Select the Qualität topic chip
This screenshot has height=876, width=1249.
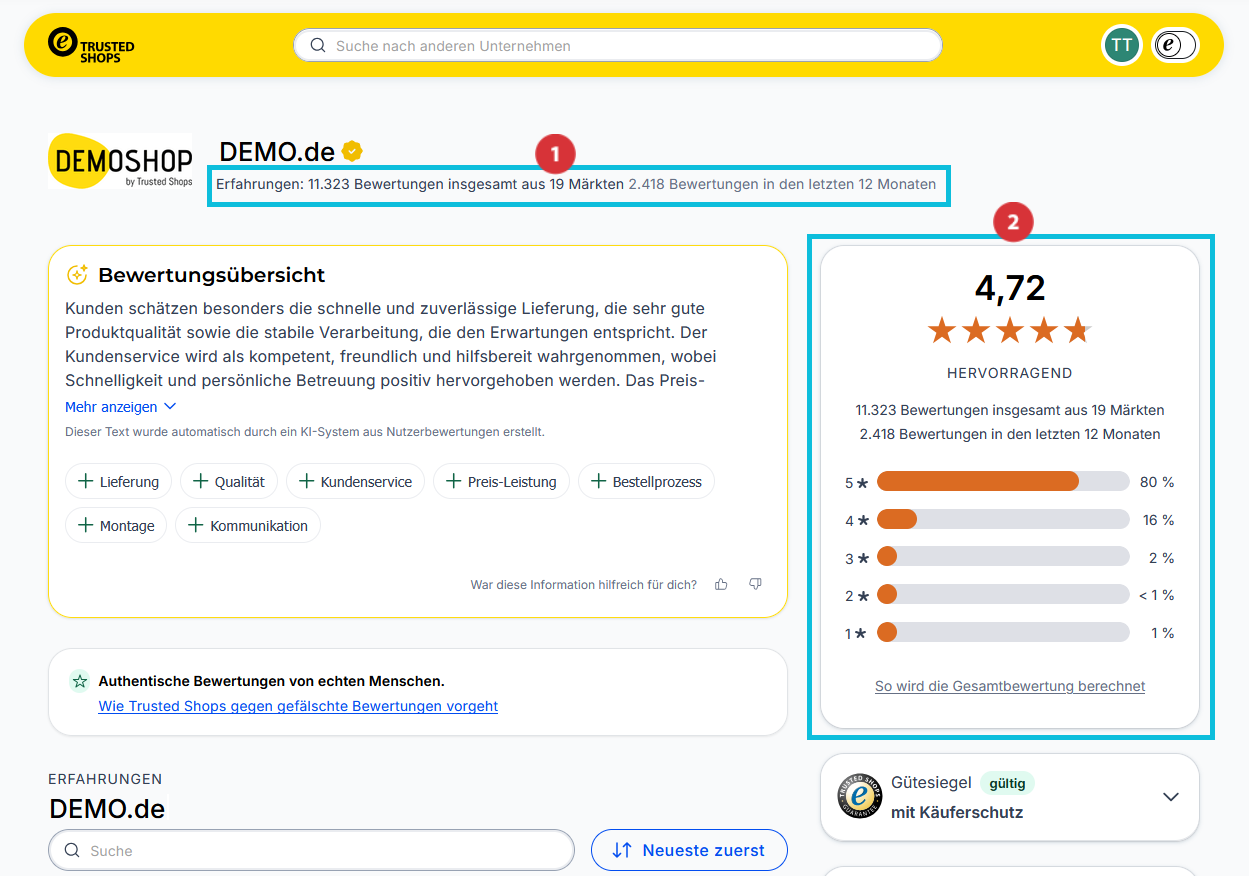[x=229, y=481]
